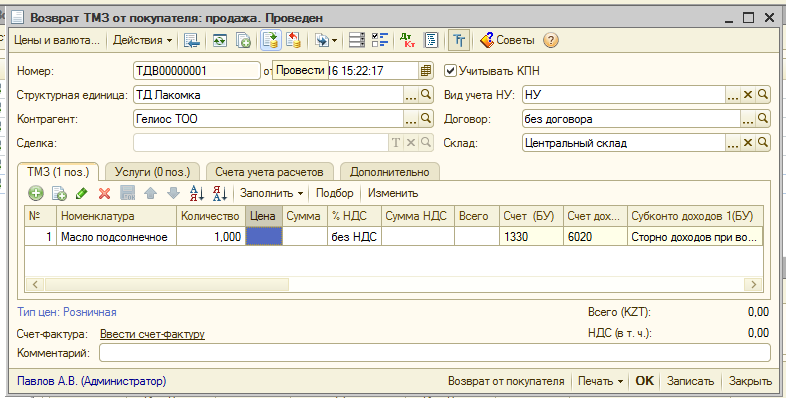Click Записать button
The height and width of the screenshot is (398, 786).
pos(690,381)
